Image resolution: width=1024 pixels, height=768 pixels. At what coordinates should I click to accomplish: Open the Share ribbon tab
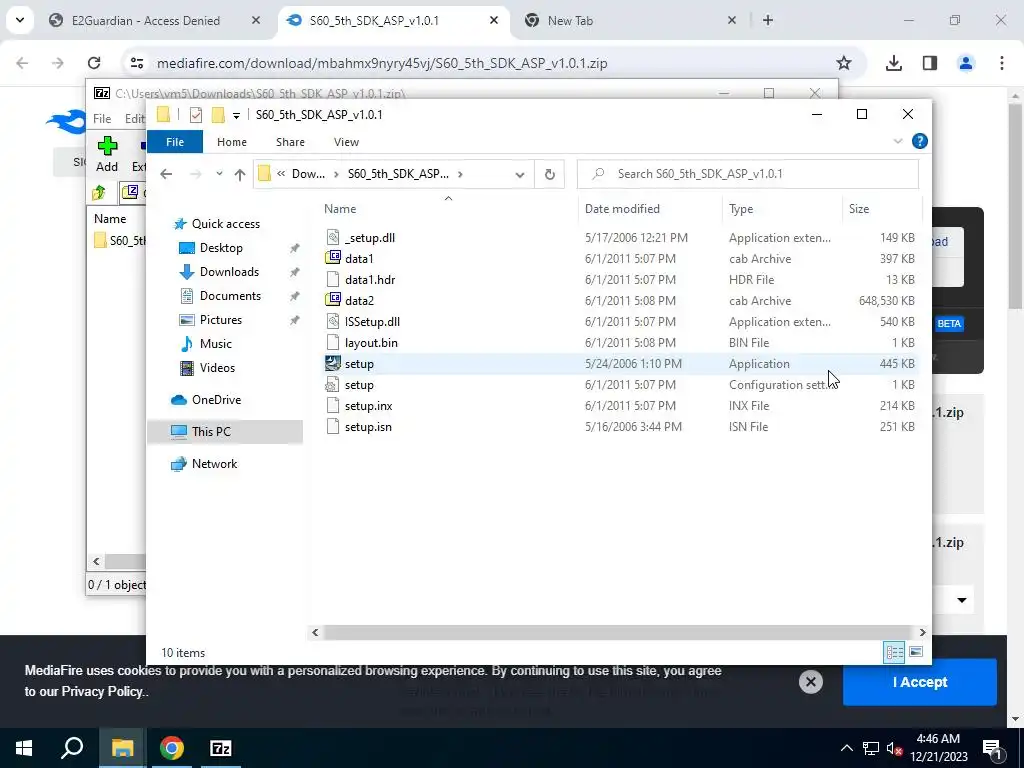tap(290, 142)
